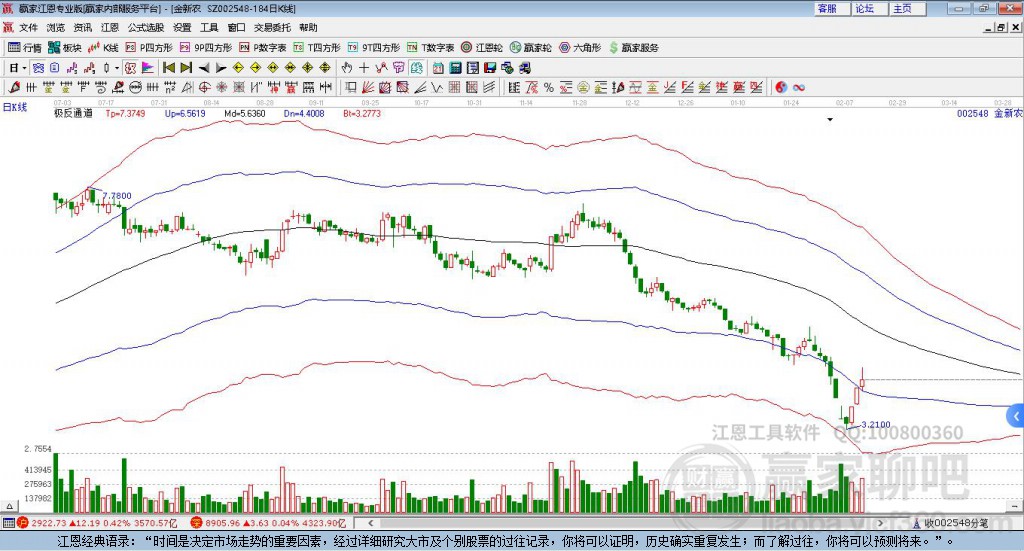
Task: Toggle the 权 adjusted-price icon
Action: (x=131, y=68)
